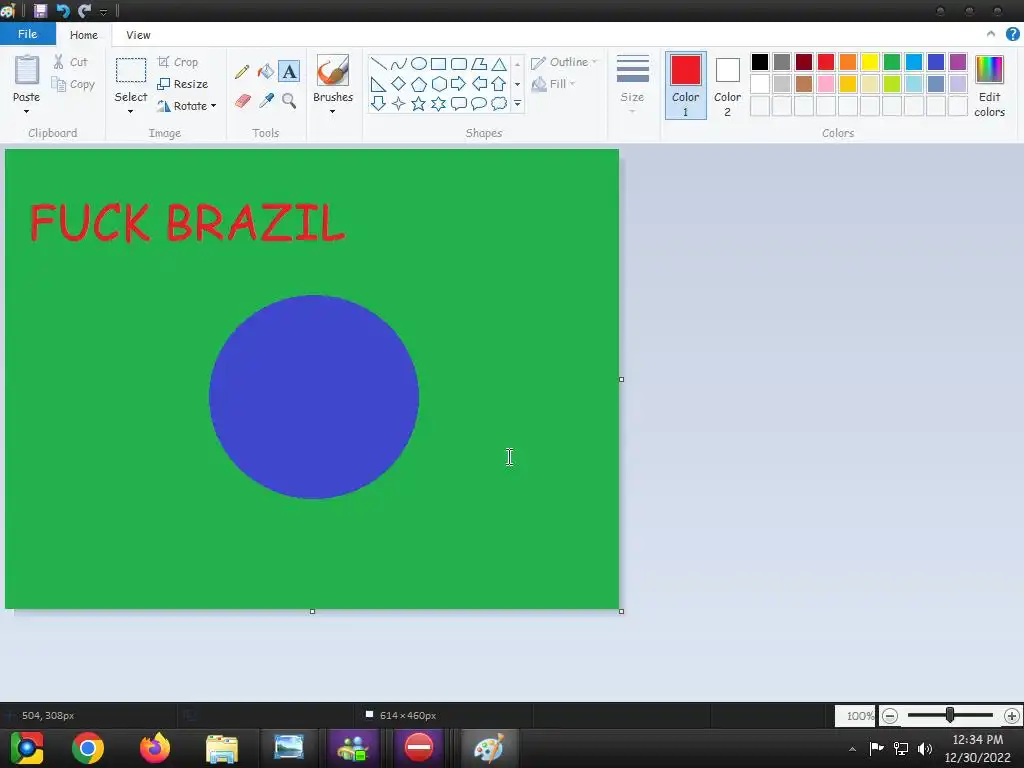The width and height of the screenshot is (1024, 768).
Task: Click the zoom in plus button
Action: click(1012, 716)
